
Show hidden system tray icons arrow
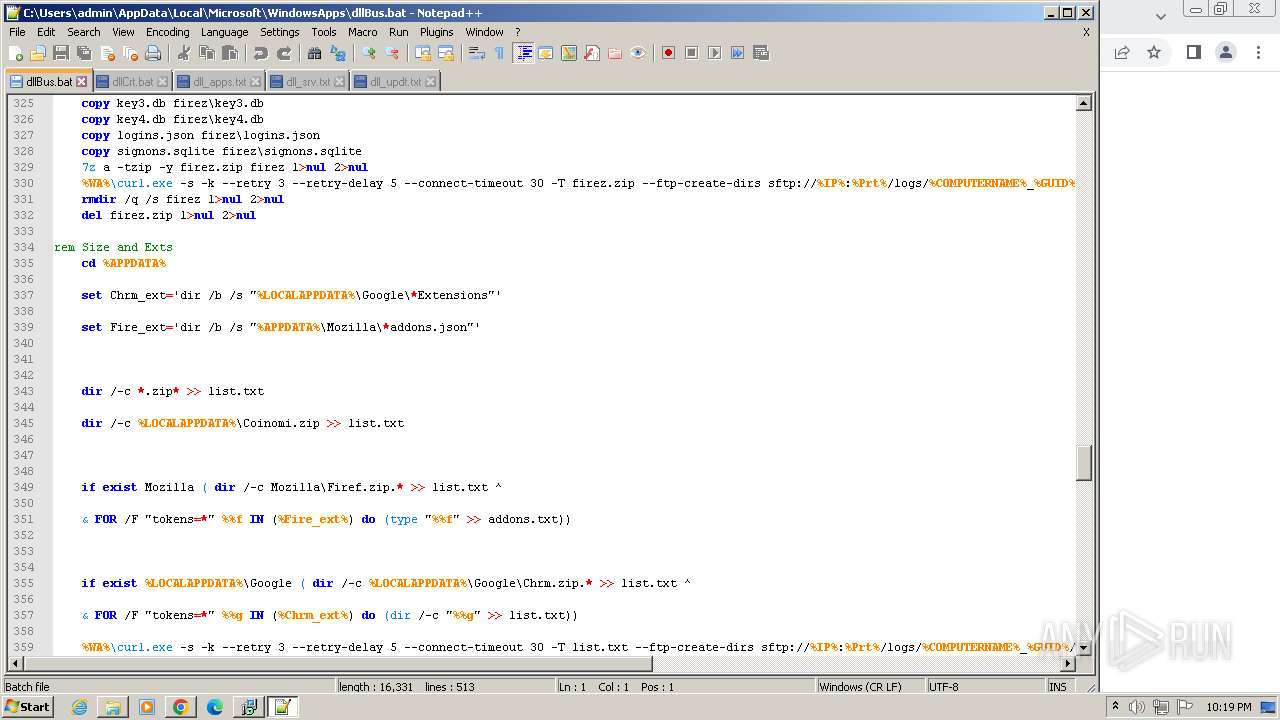click(1116, 707)
